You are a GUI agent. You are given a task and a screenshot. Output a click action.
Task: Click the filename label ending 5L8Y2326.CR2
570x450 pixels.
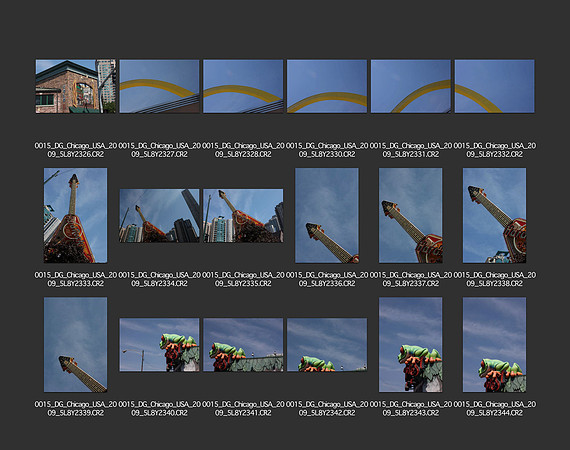pyautogui.click(x=76, y=150)
